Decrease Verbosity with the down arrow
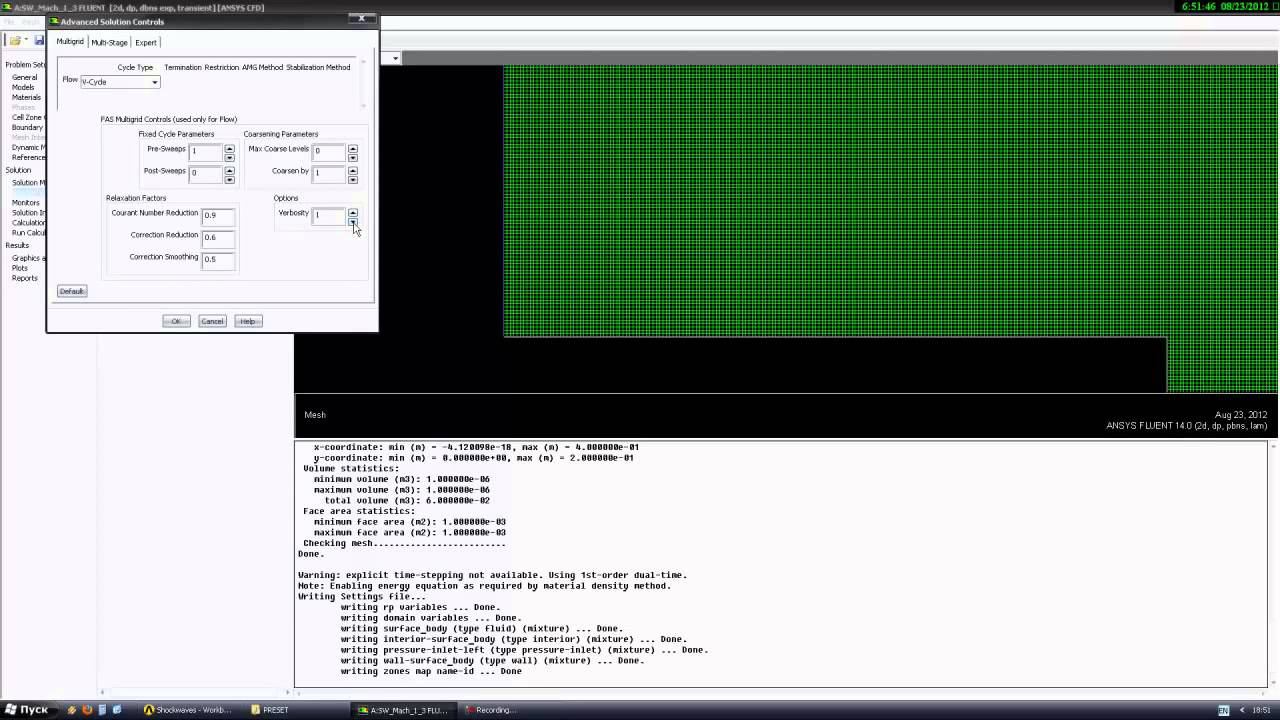Screen dimensions: 1280x720 [x=352, y=220]
